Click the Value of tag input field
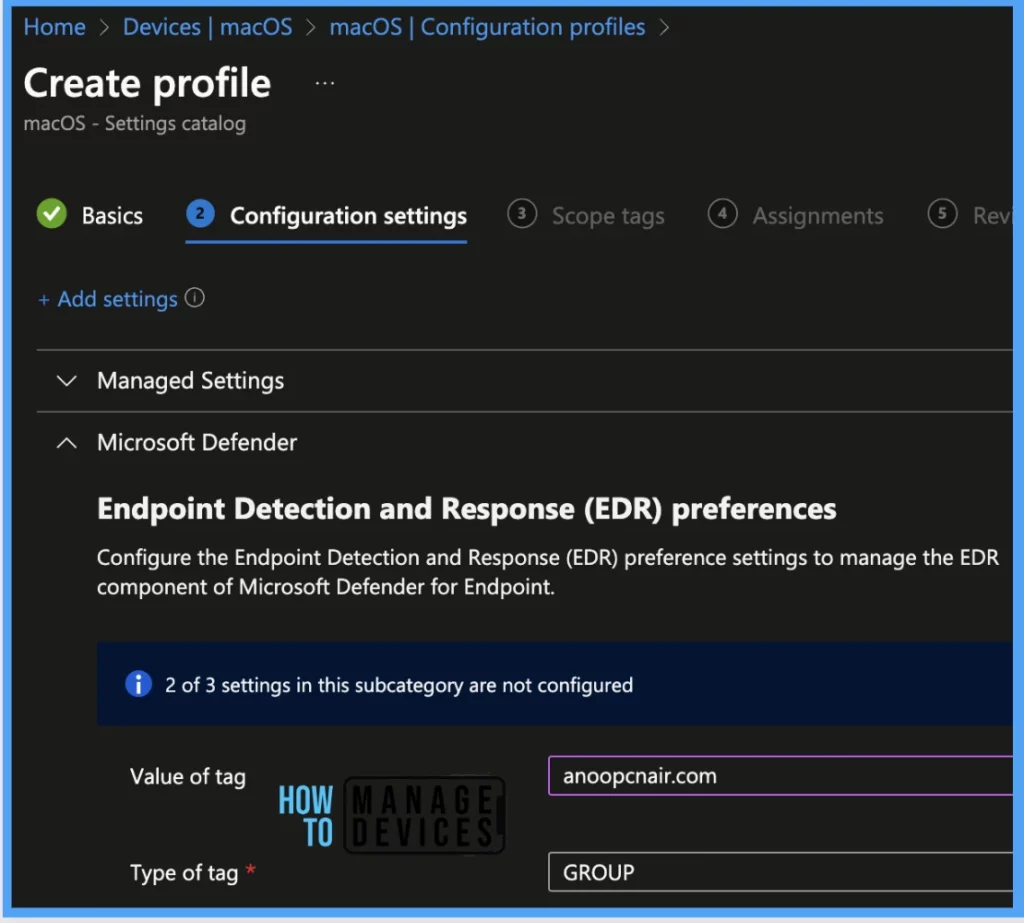The image size is (1024, 923). (780, 776)
